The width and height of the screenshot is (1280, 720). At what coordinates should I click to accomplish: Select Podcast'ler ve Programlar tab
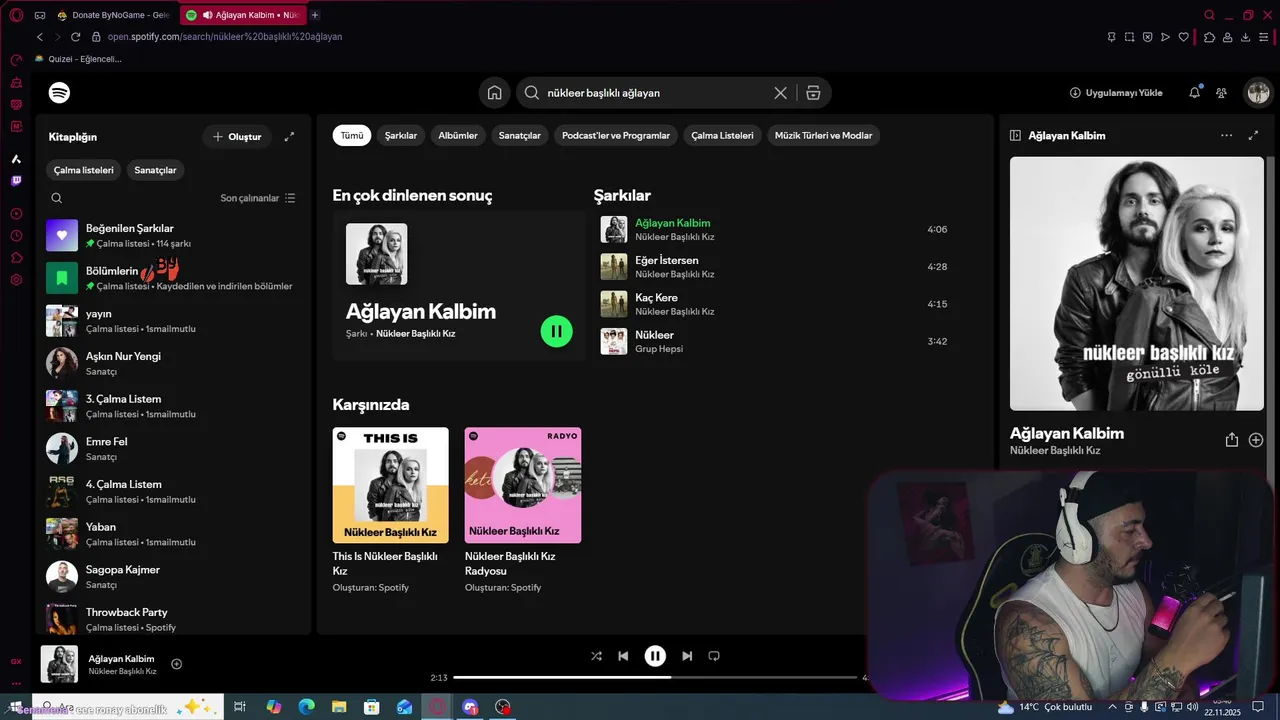point(616,135)
